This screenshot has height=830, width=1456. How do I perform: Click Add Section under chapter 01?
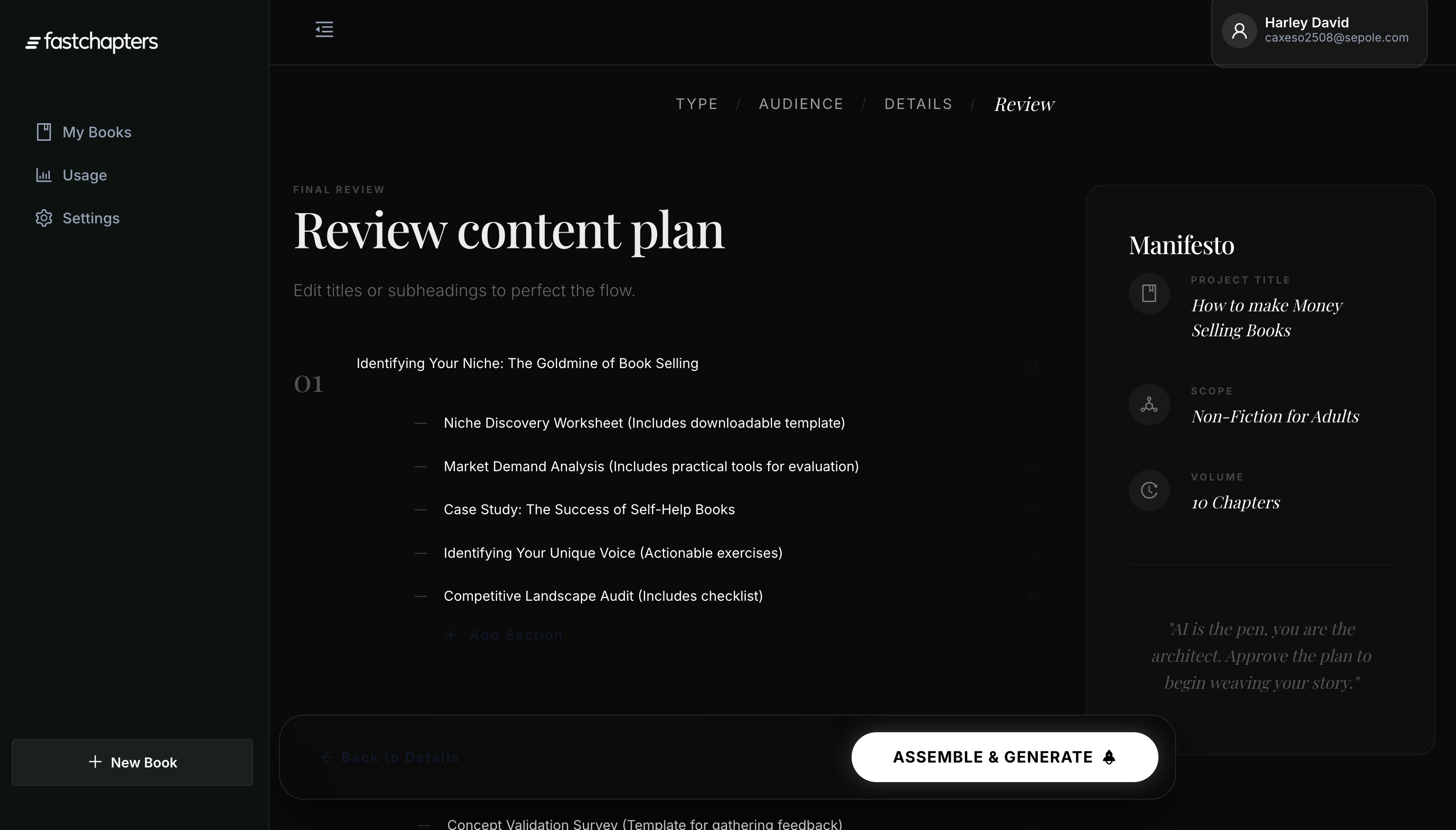click(x=504, y=635)
